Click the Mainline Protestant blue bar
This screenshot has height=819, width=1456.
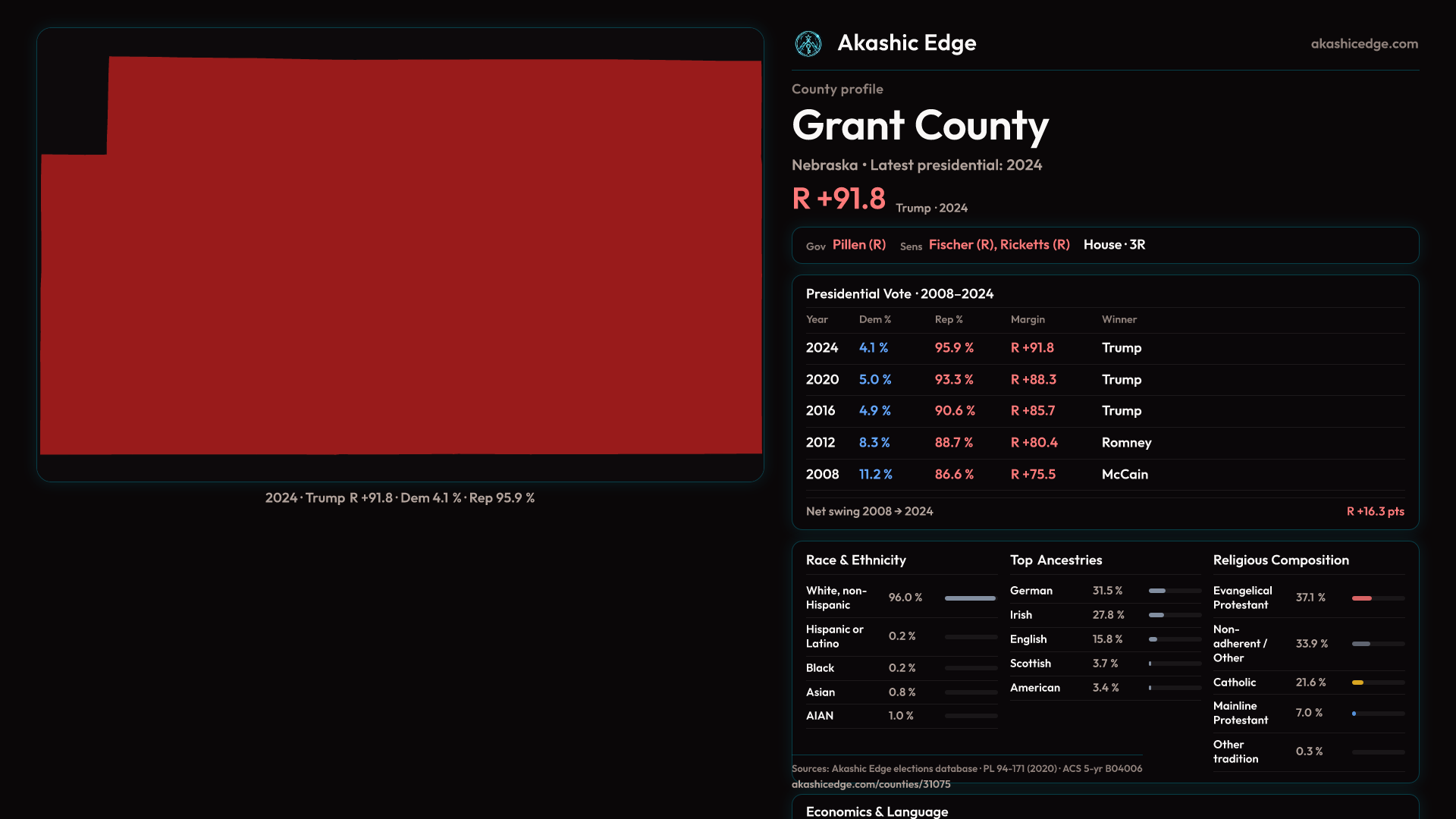pos(1354,714)
